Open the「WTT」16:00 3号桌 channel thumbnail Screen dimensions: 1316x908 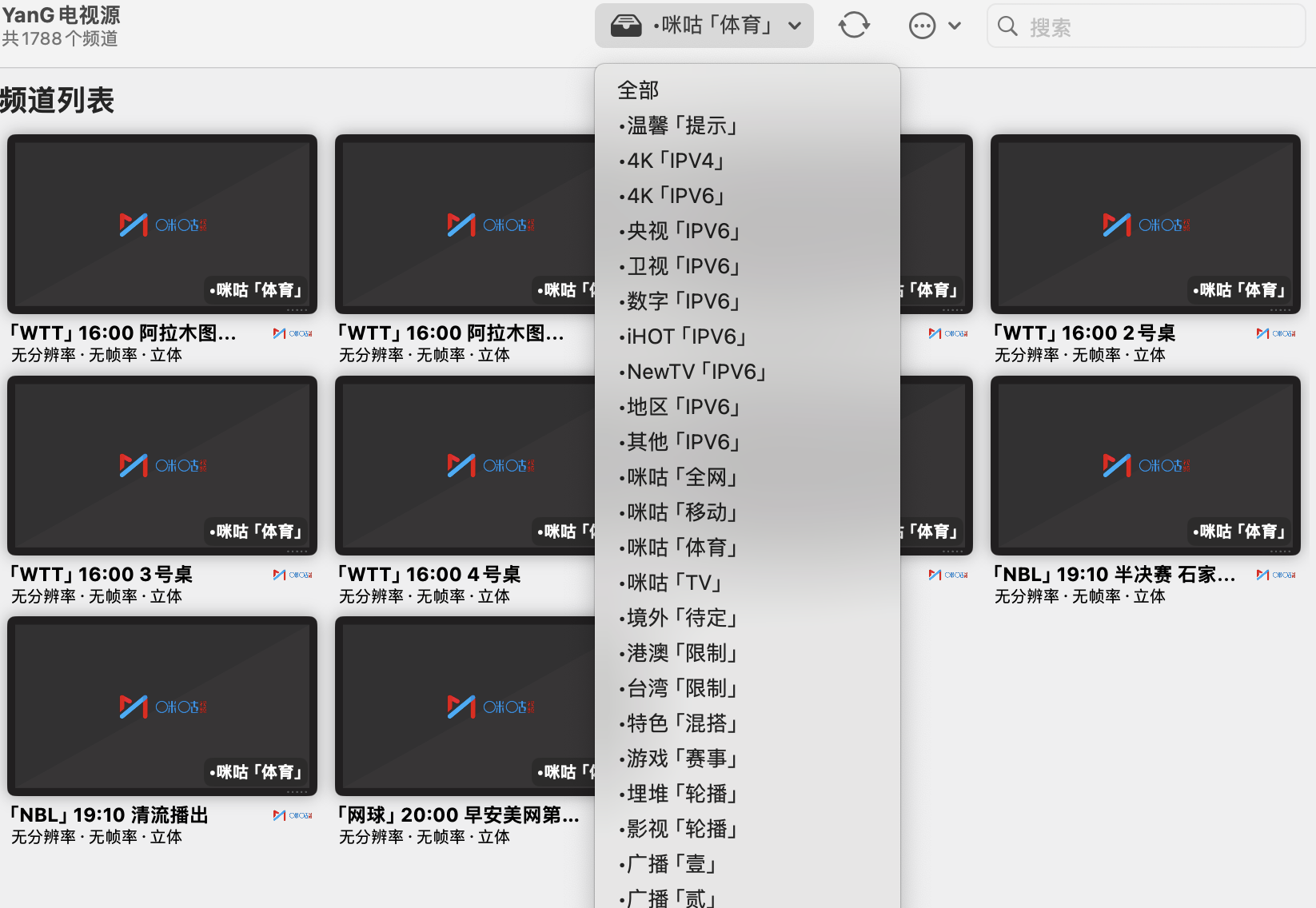click(162, 465)
